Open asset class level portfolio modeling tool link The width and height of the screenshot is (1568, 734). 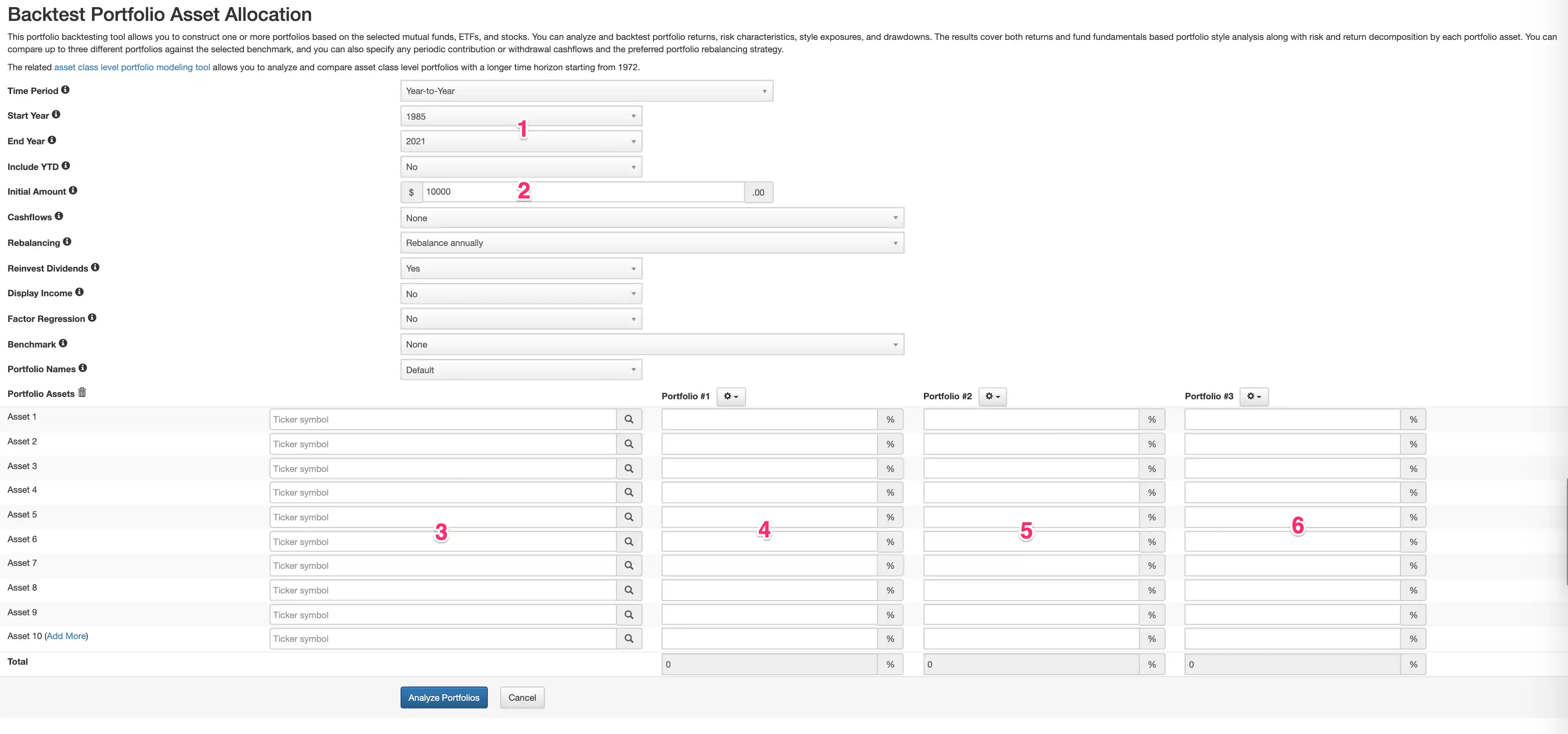[x=132, y=67]
